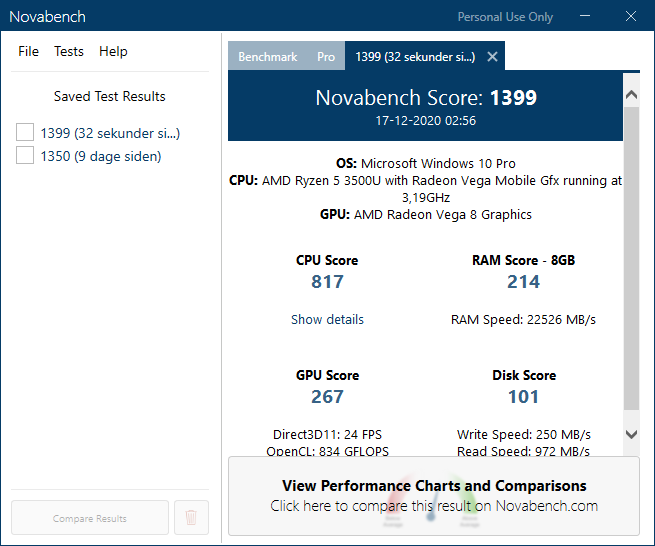Image resolution: width=655 pixels, height=546 pixels.
Task: Close the 1399 results tab
Action: click(492, 57)
